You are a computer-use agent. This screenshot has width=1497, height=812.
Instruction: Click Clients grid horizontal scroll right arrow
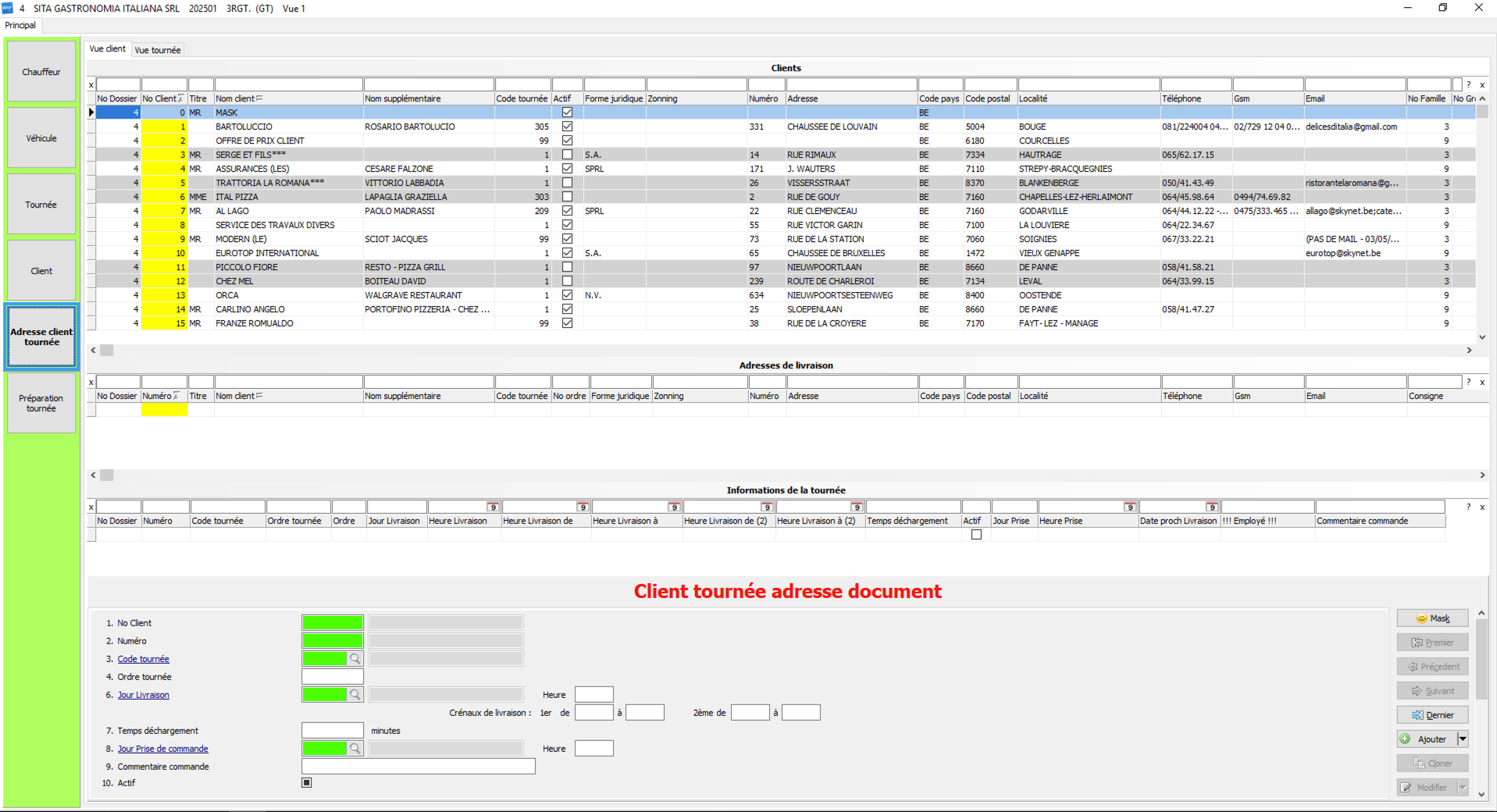coord(1469,351)
